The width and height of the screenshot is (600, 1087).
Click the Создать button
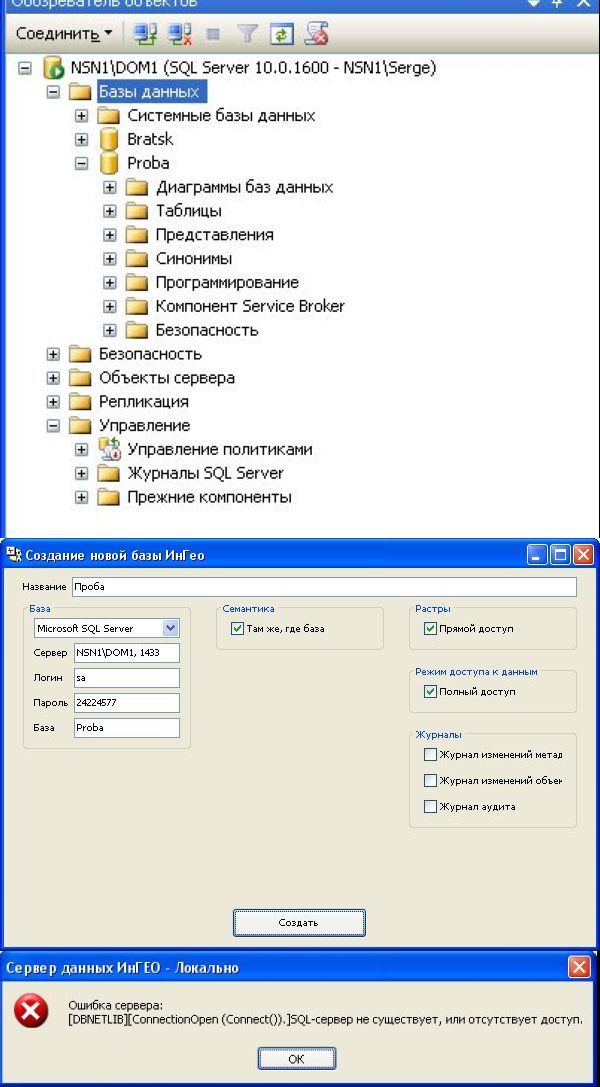coord(299,923)
